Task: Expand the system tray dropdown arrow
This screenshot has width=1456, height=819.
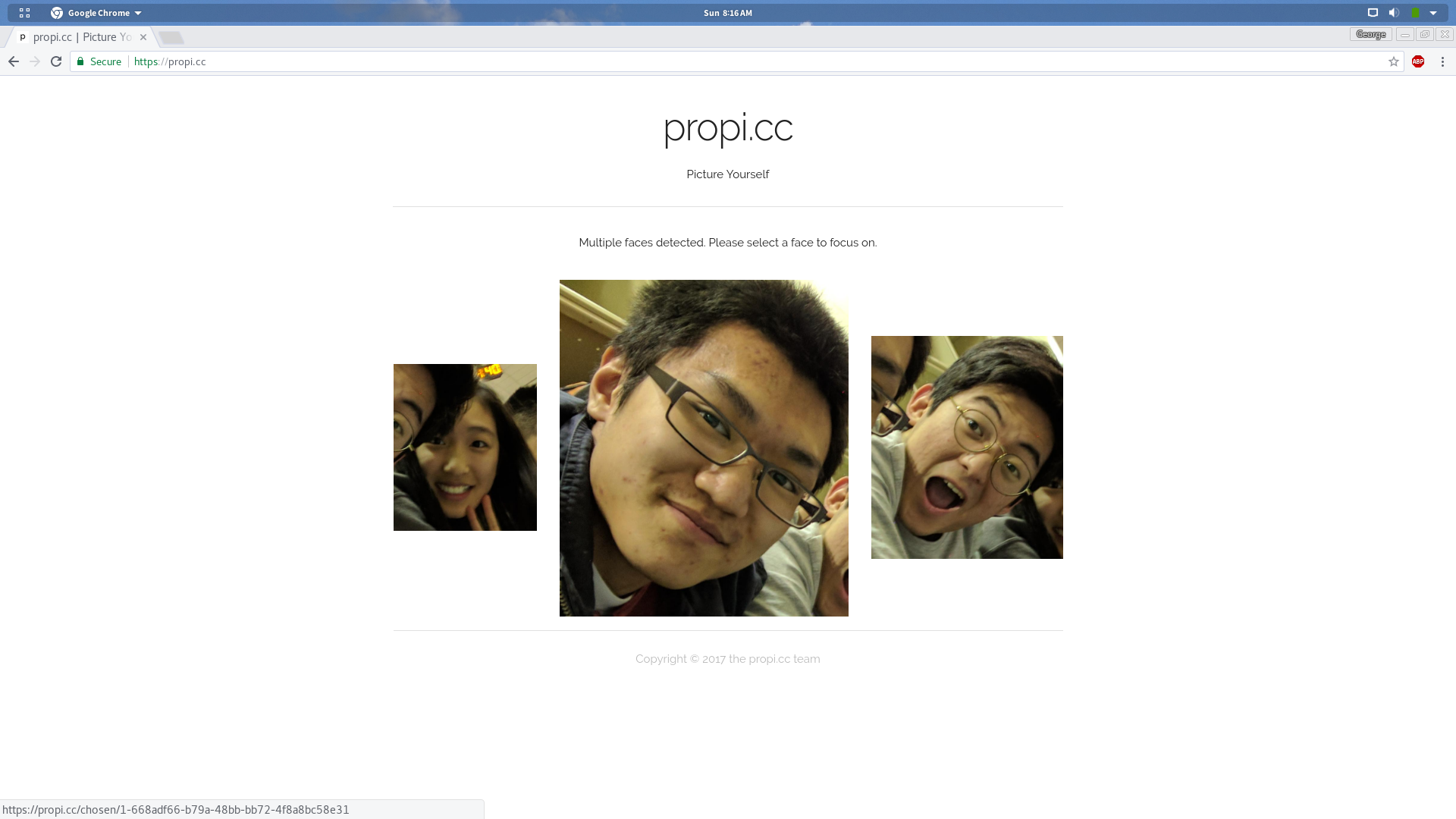Action: click(x=1433, y=13)
